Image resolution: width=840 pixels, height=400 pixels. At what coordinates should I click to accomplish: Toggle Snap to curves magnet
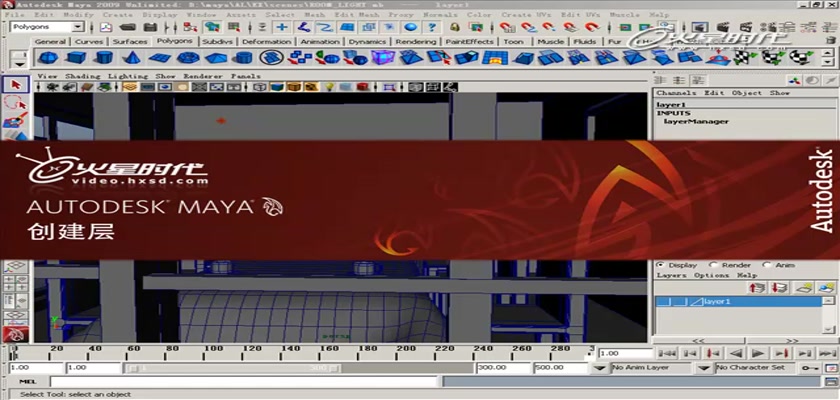click(528, 27)
